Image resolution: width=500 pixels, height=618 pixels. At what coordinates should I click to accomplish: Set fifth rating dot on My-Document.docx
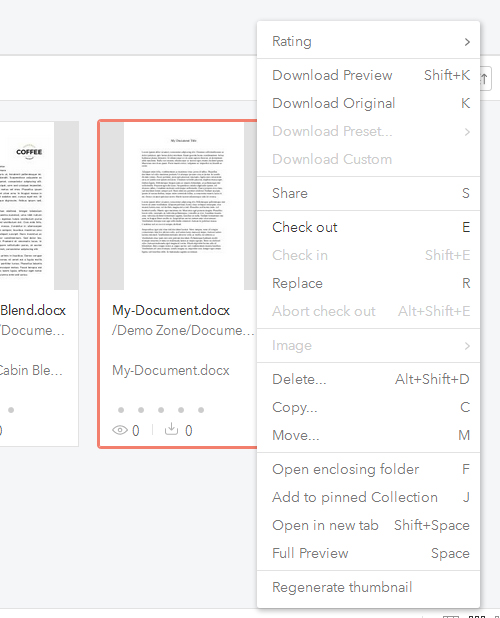(201, 410)
